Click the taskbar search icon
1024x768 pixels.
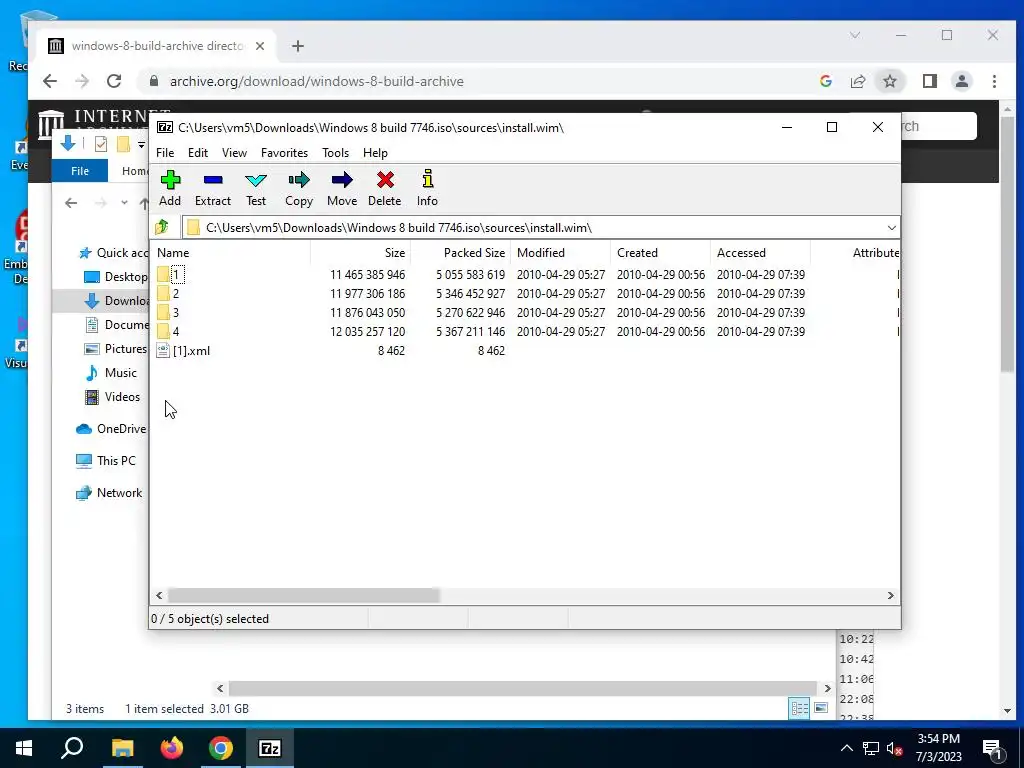coord(72,748)
